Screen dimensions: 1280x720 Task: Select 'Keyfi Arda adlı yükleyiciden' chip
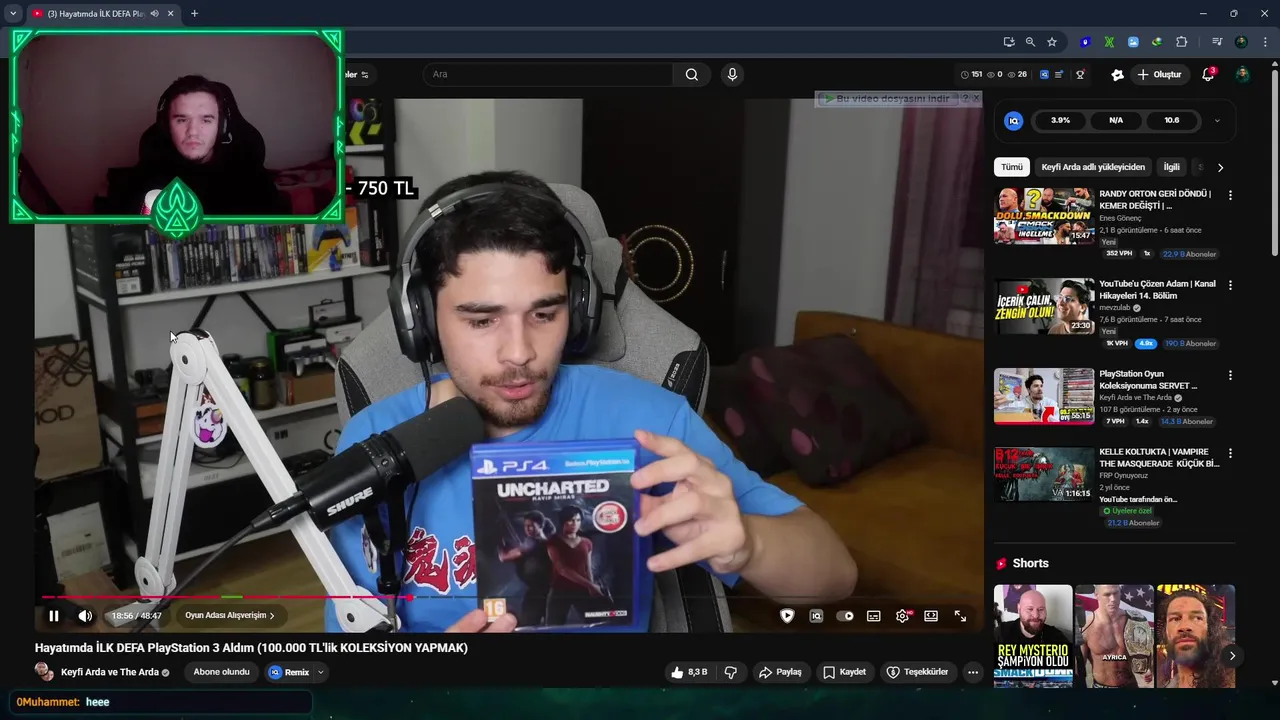(x=1093, y=167)
